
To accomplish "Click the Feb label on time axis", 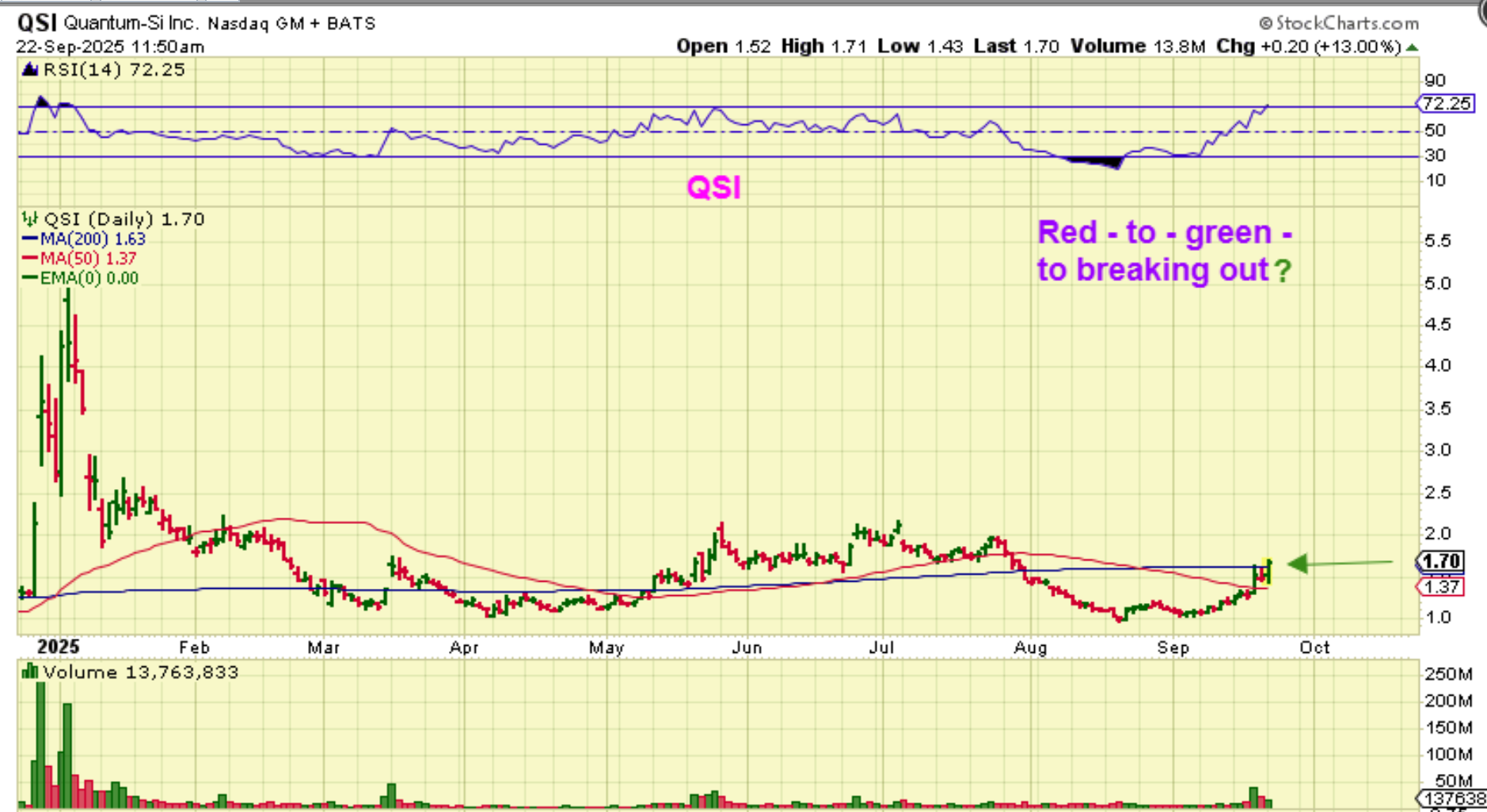I will pyautogui.click(x=195, y=647).
